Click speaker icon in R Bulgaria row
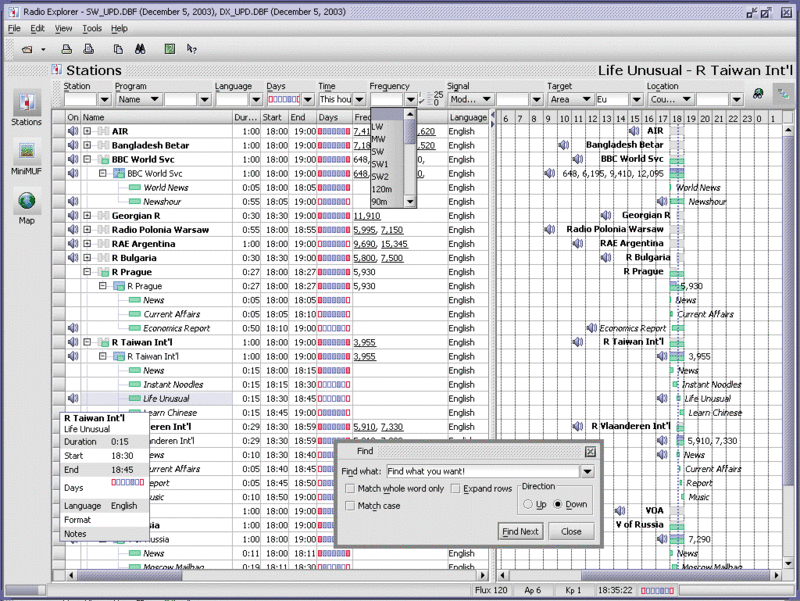800x601 pixels. (x=73, y=258)
